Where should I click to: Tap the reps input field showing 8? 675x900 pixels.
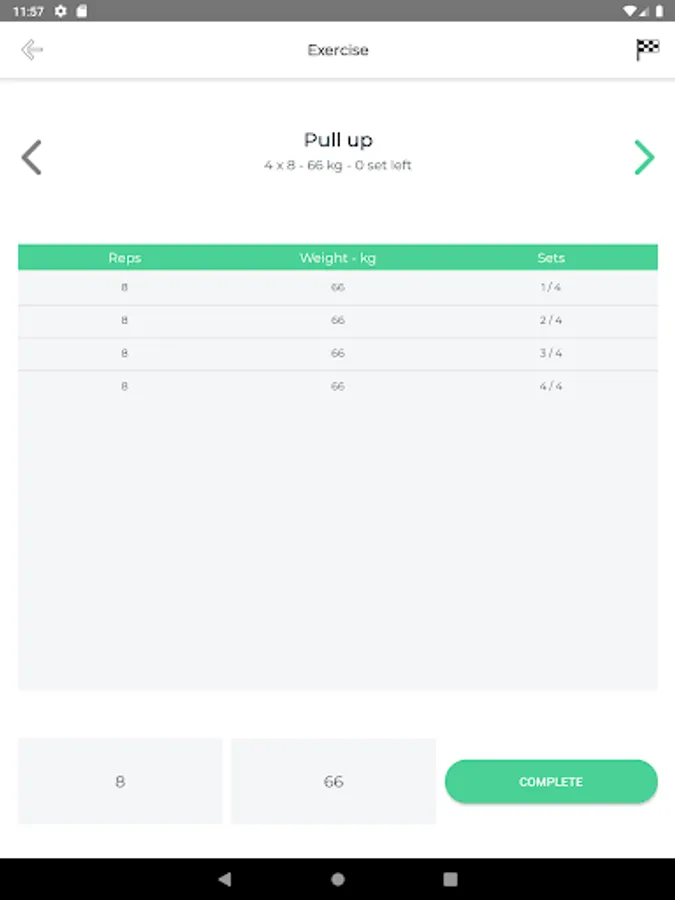pos(120,781)
